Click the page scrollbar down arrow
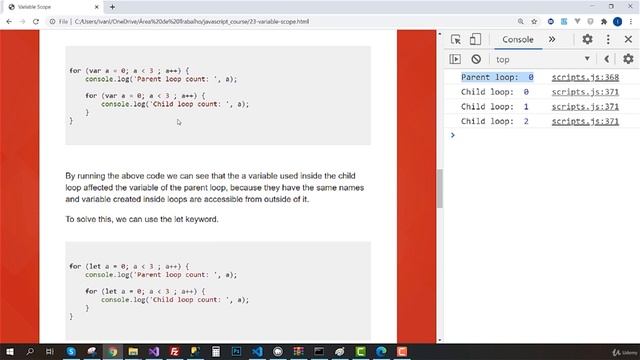Screen dimensions: 640x360 440,340
